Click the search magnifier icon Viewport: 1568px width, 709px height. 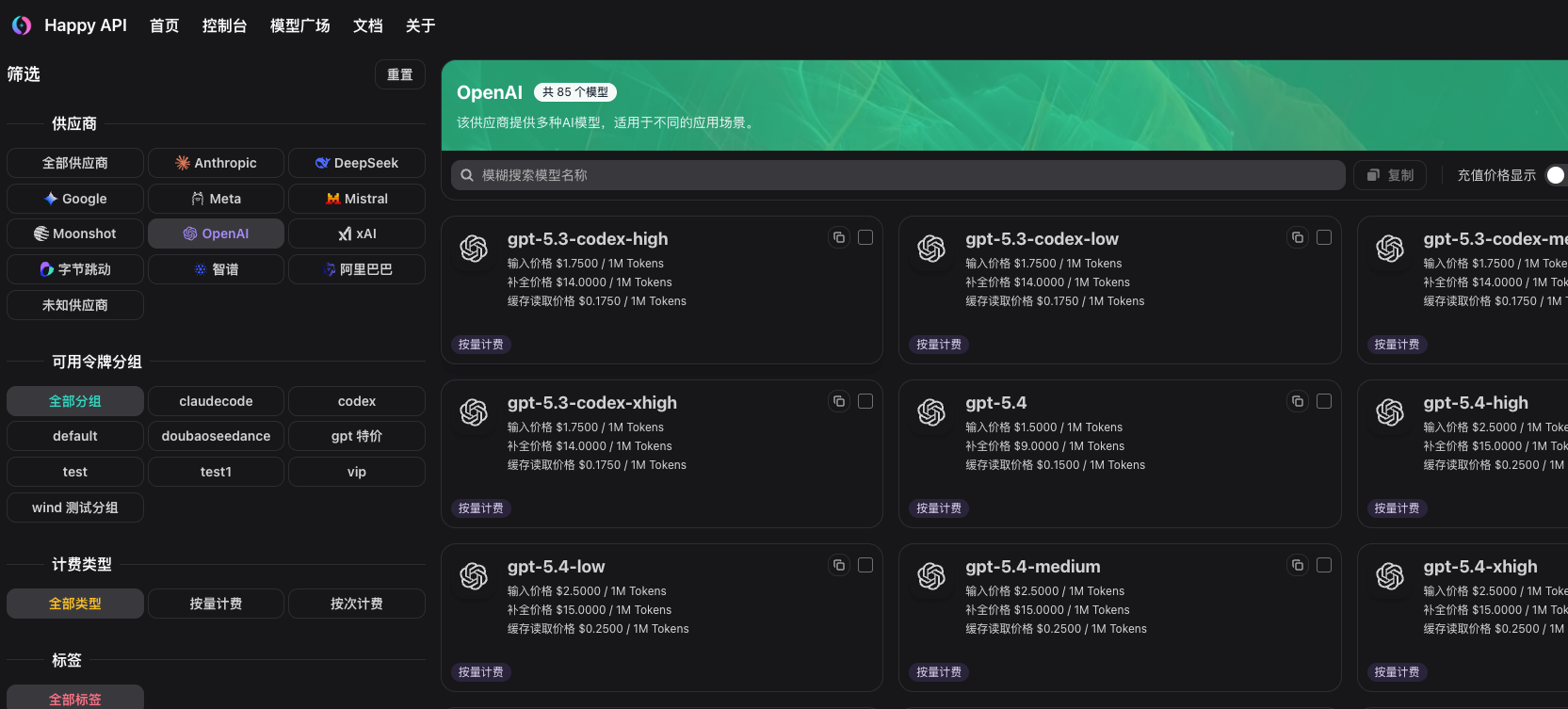(x=467, y=175)
